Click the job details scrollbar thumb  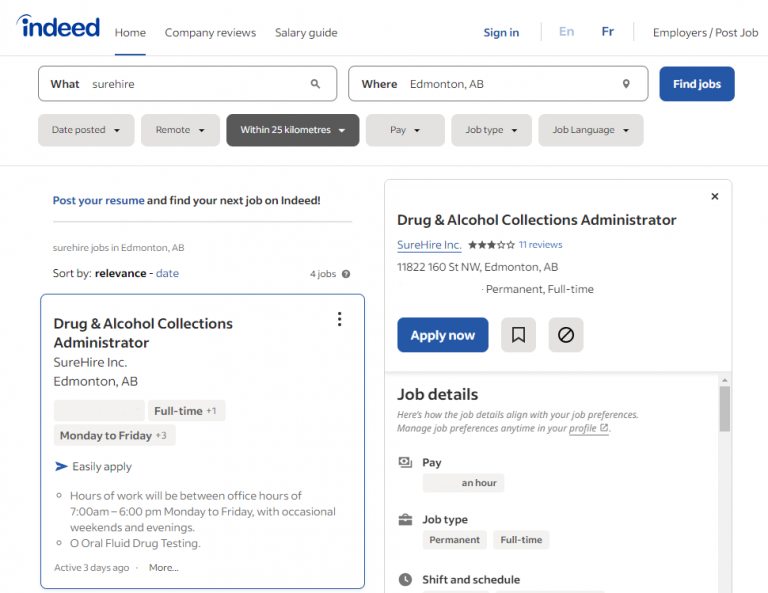pos(725,408)
